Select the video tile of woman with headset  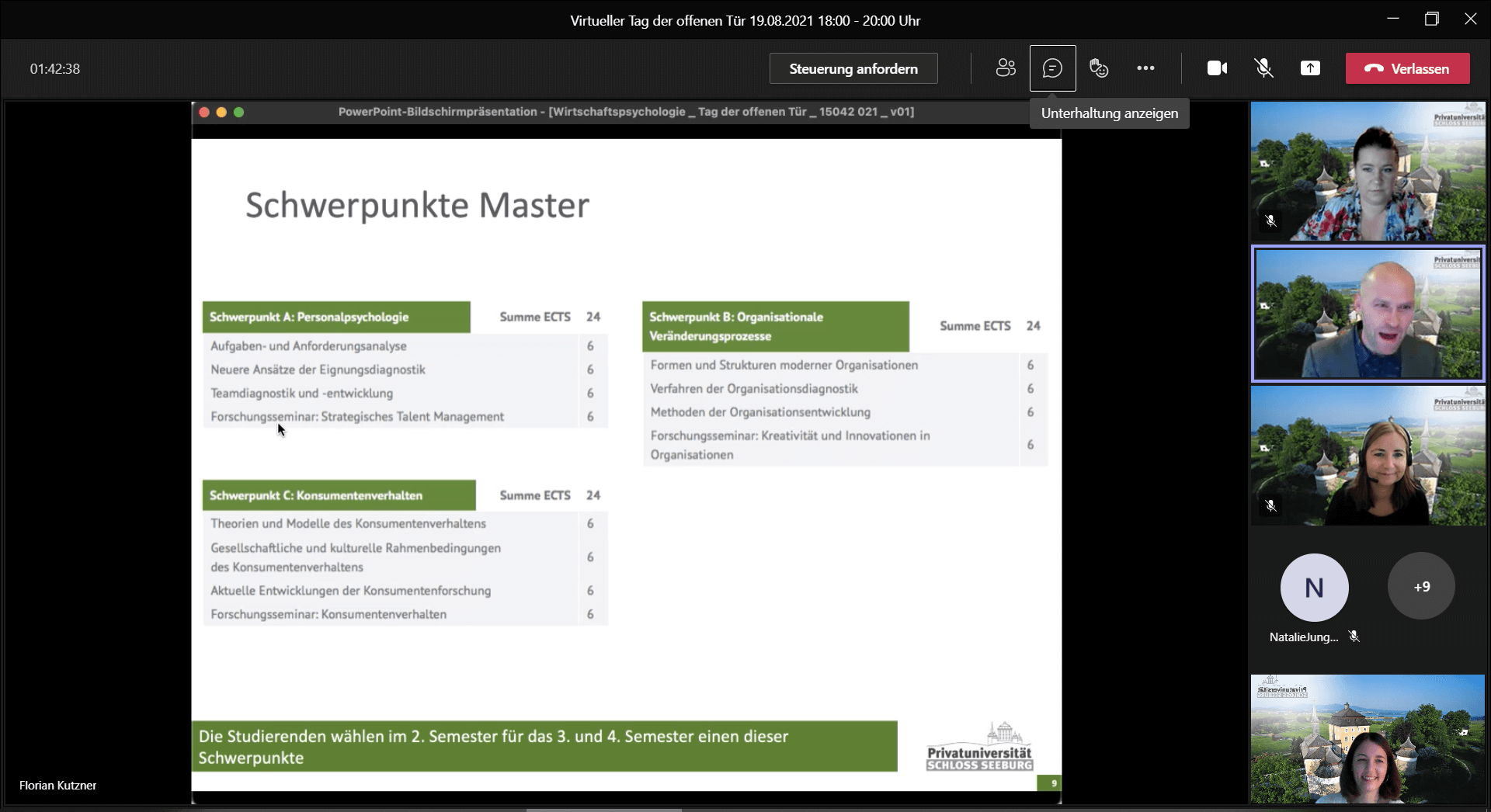coord(1368,456)
